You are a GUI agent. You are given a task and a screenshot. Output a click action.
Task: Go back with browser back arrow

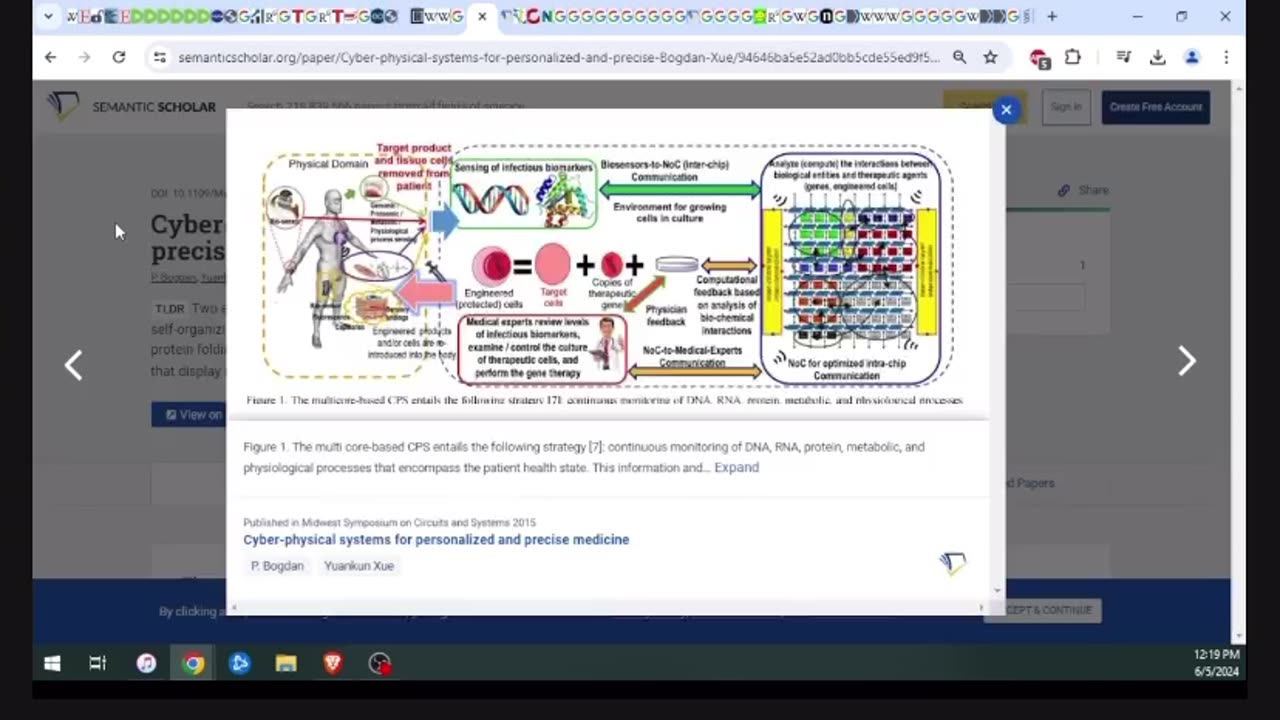50,58
